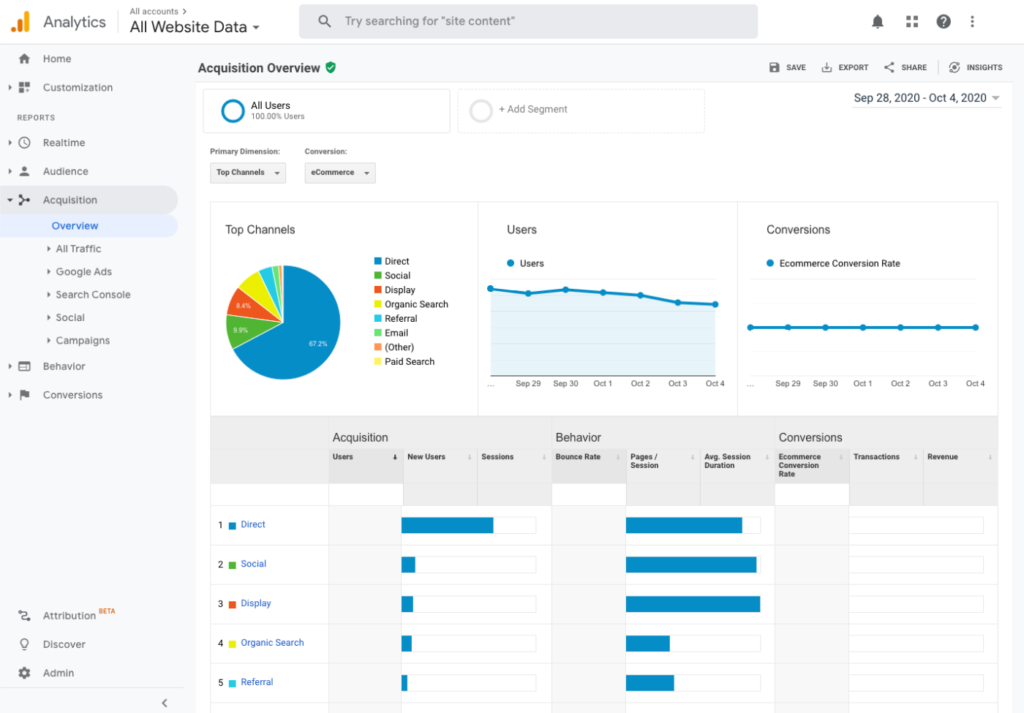Open the eCommerce conversion dropdown
This screenshot has height=713, width=1024.
click(338, 172)
